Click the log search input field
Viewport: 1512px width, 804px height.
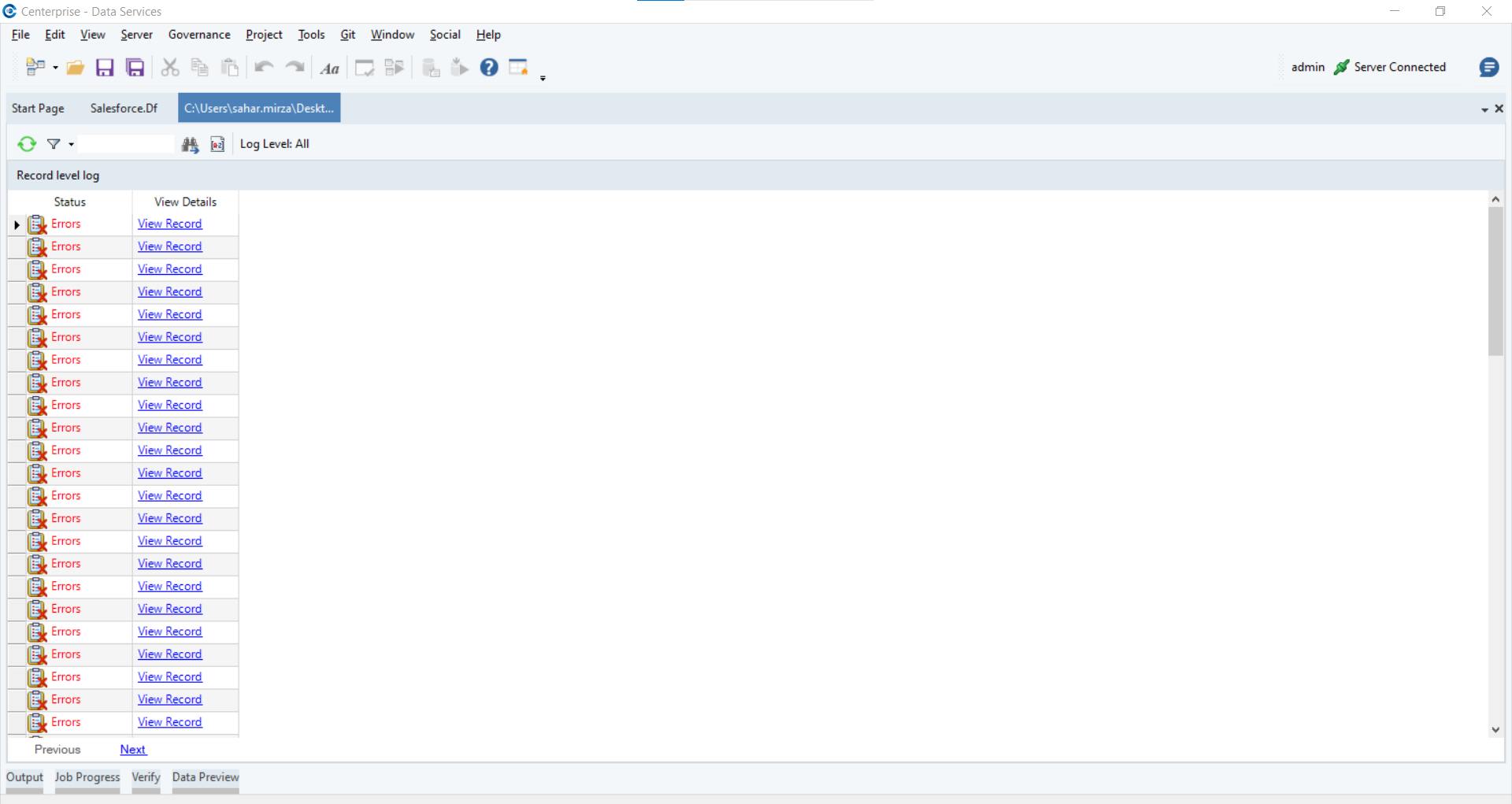point(126,144)
